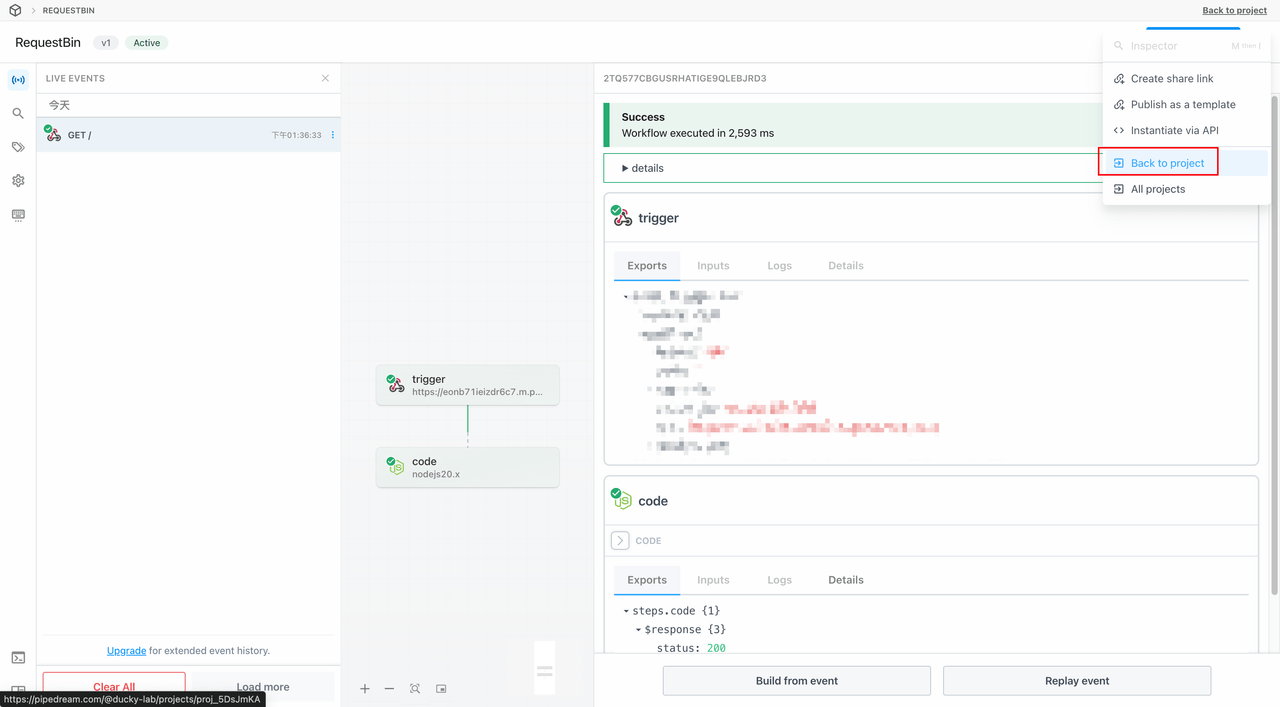Screen dimensions: 1280x707
Task: Click the Node.js icon on code canvas node
Action: [x=396, y=467]
